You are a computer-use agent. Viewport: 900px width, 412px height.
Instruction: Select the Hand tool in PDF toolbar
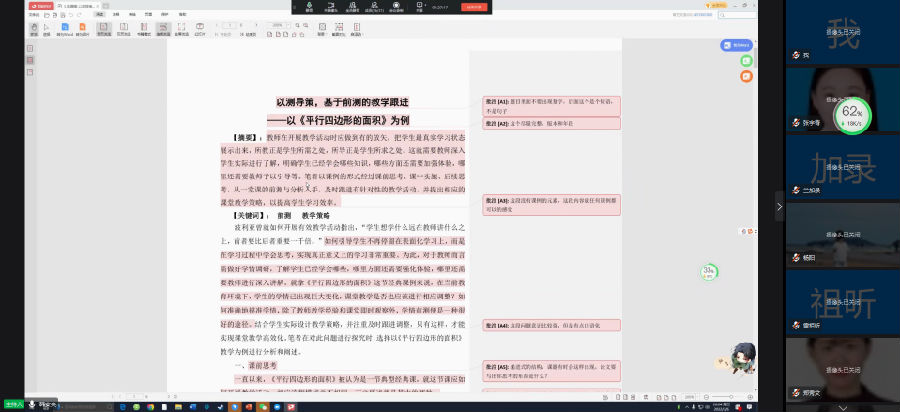pyautogui.click(x=33, y=29)
